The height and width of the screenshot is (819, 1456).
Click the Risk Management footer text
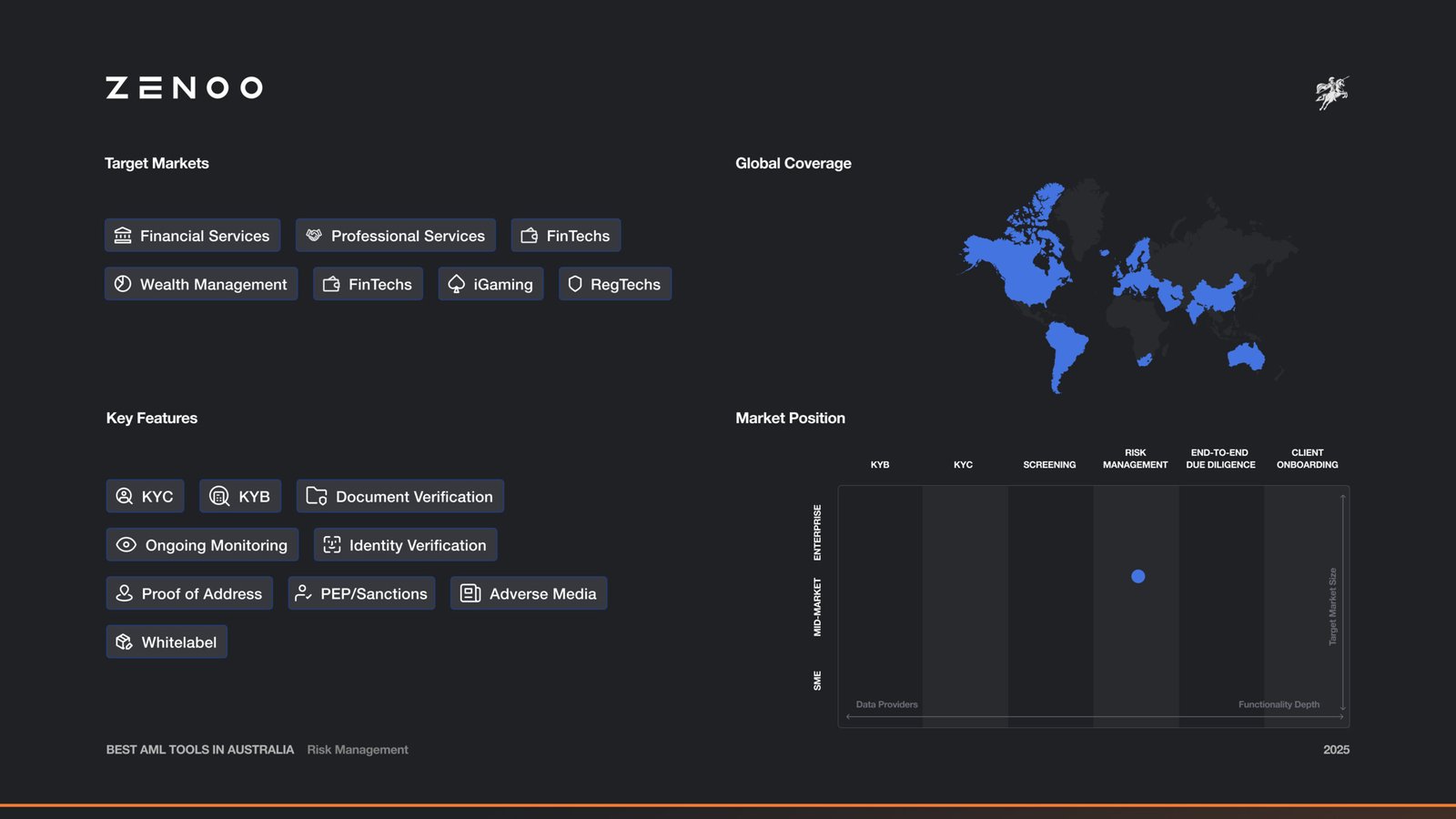point(358,750)
